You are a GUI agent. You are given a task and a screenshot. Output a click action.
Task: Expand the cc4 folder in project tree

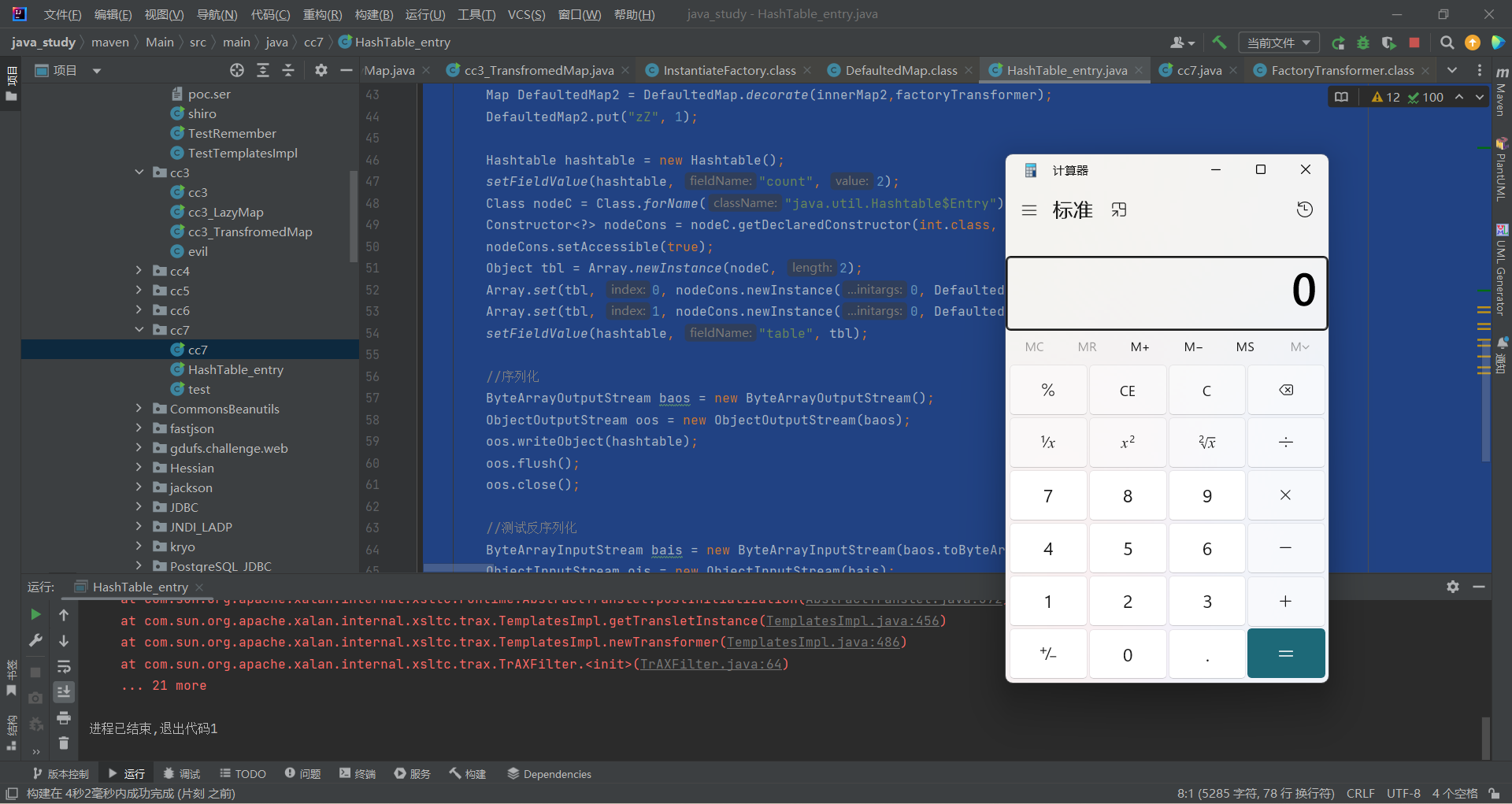tap(139, 270)
